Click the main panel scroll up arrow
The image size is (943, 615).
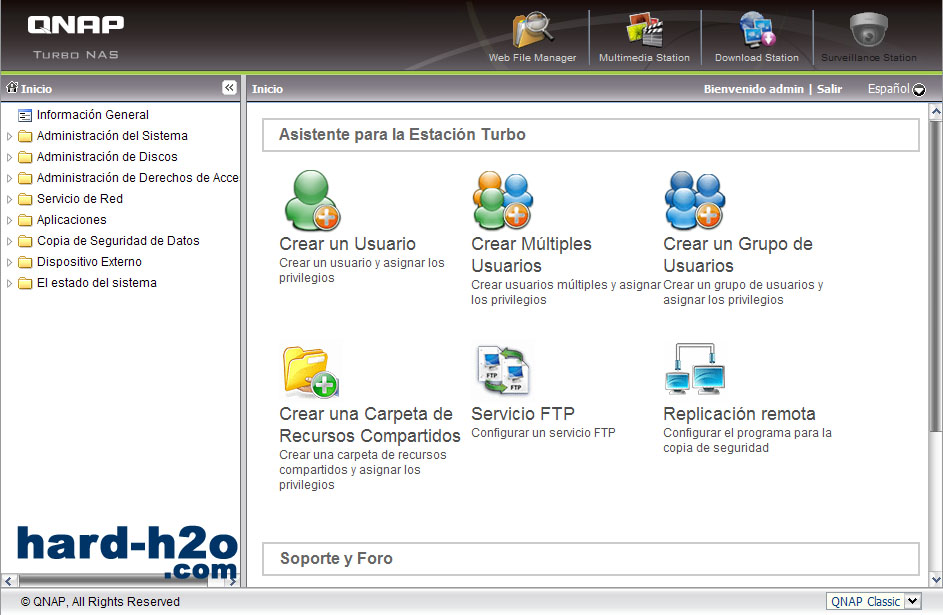(936, 111)
